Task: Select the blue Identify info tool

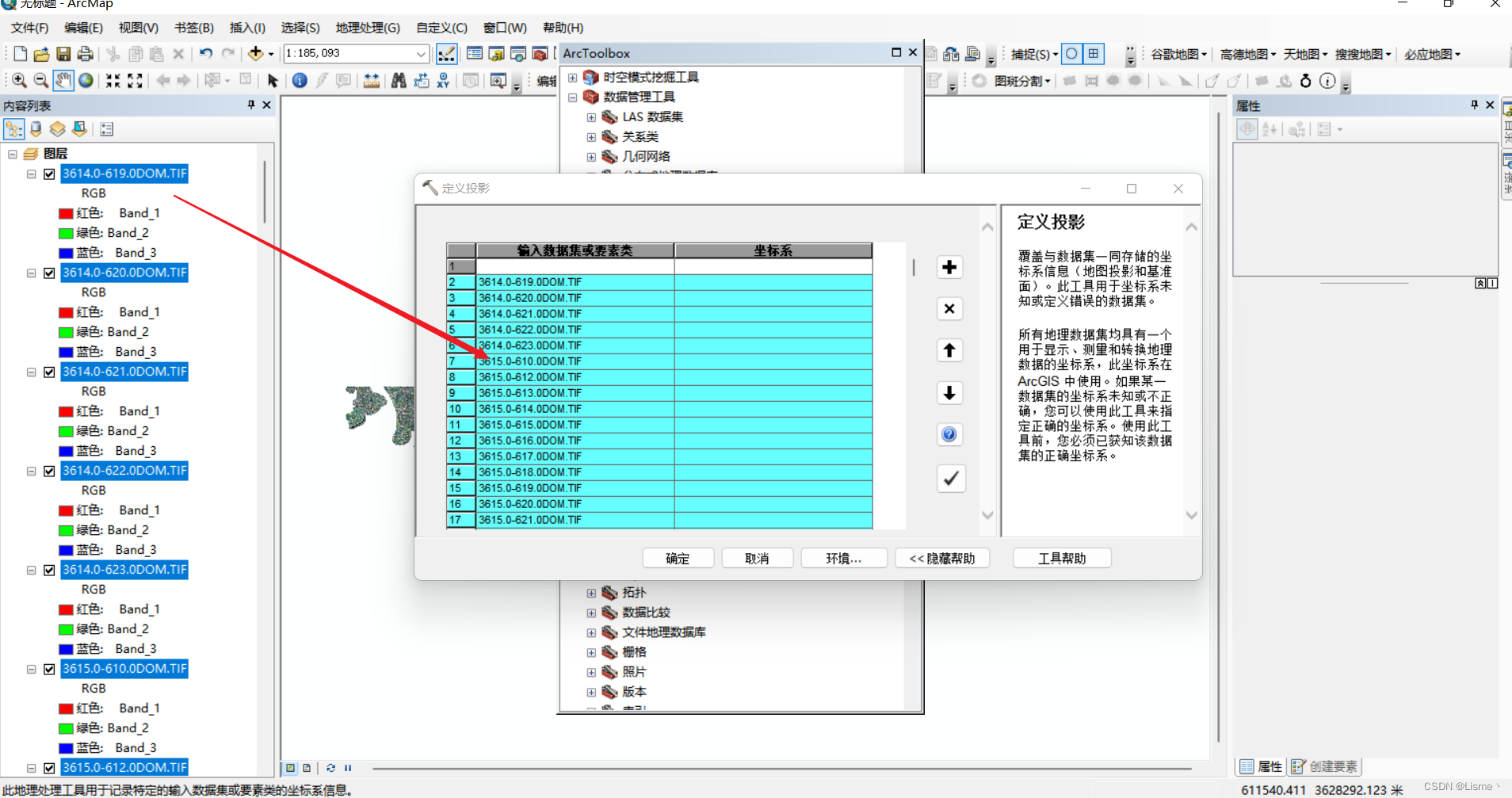Action: click(x=300, y=81)
